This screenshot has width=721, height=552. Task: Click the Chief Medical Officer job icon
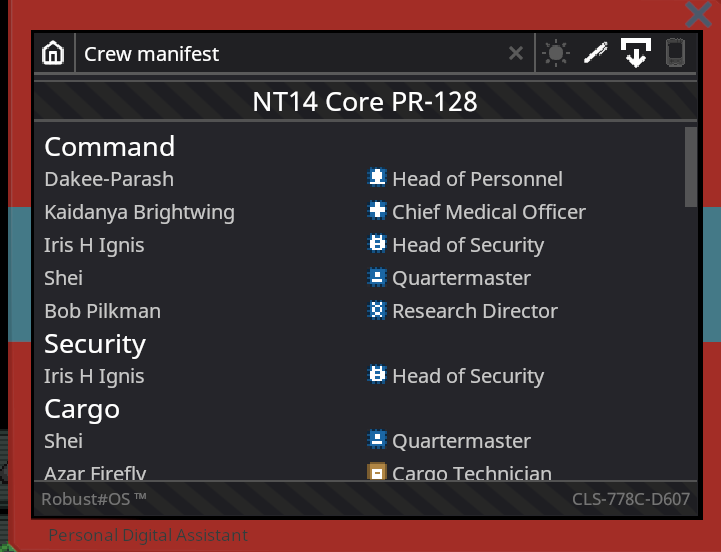pos(377,211)
